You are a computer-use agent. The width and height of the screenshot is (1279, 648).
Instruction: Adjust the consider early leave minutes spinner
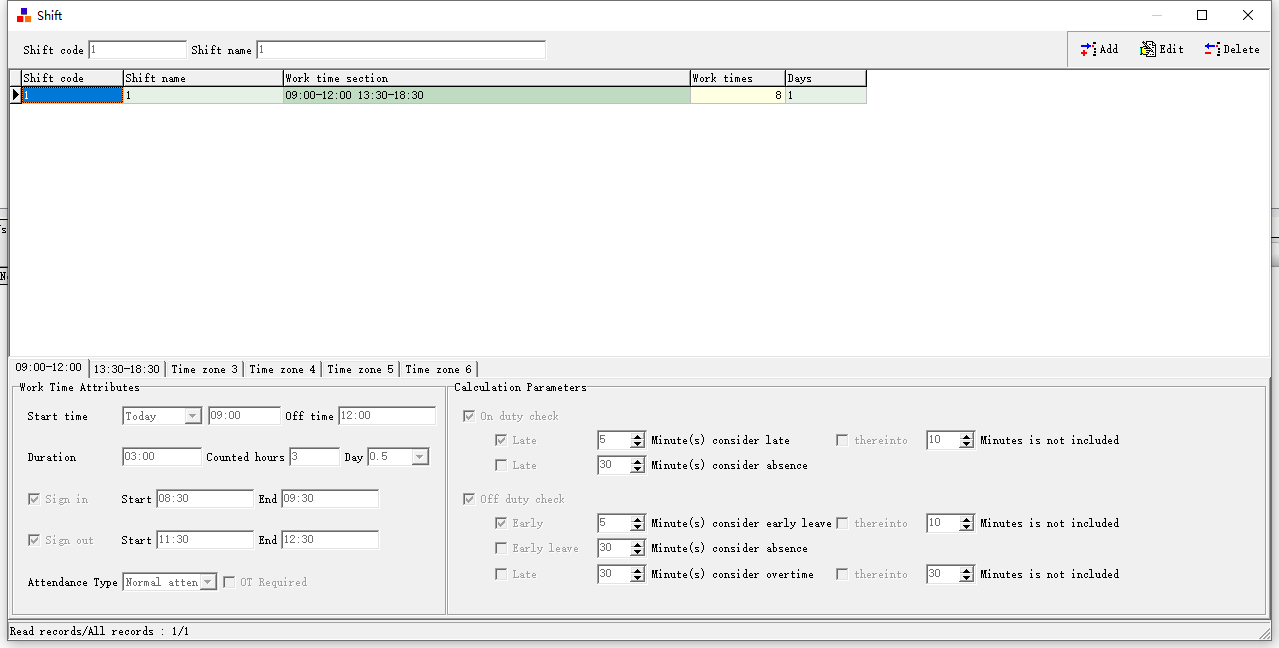click(637, 523)
